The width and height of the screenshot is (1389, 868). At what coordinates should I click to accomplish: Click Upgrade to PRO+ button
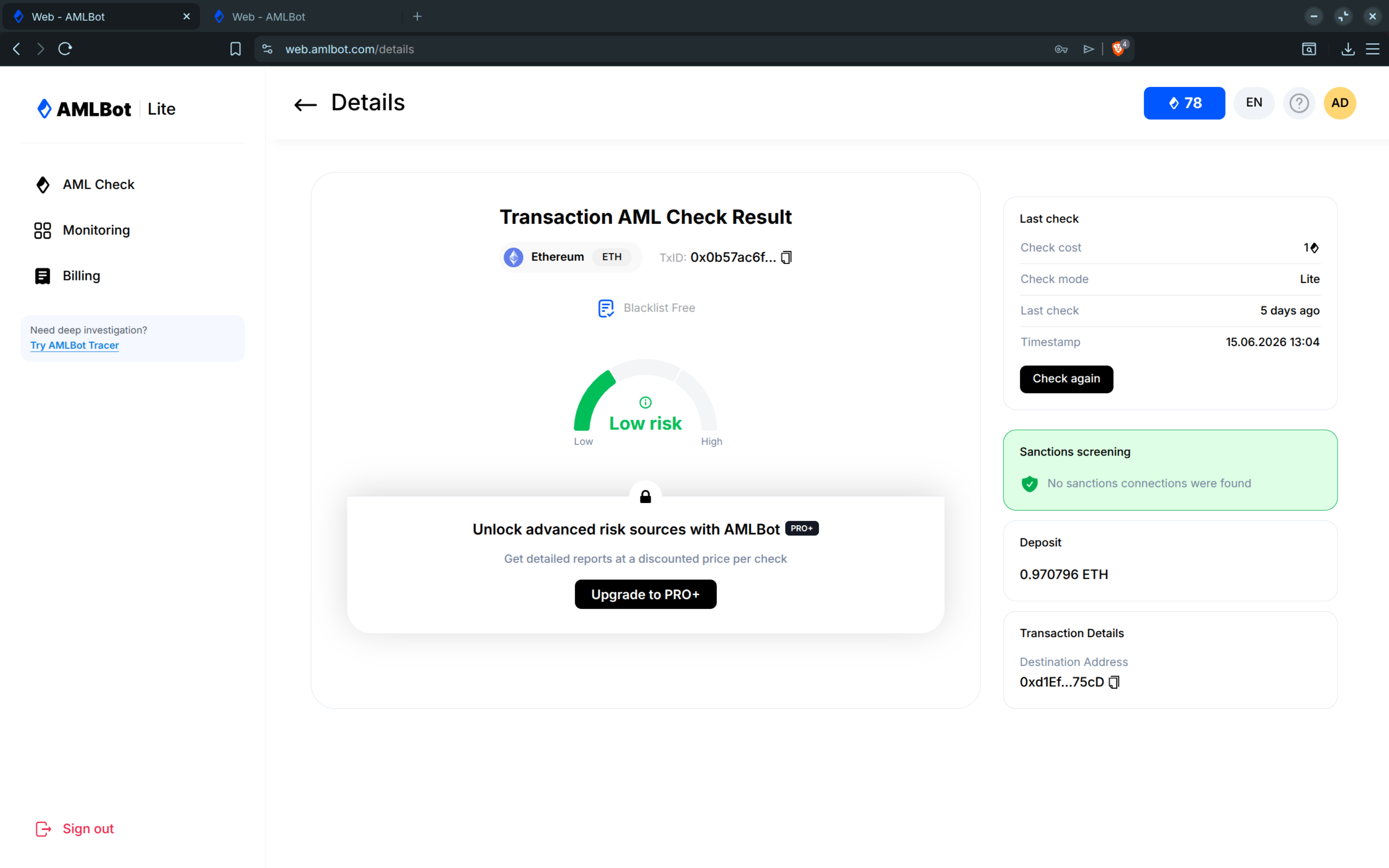pyautogui.click(x=646, y=594)
